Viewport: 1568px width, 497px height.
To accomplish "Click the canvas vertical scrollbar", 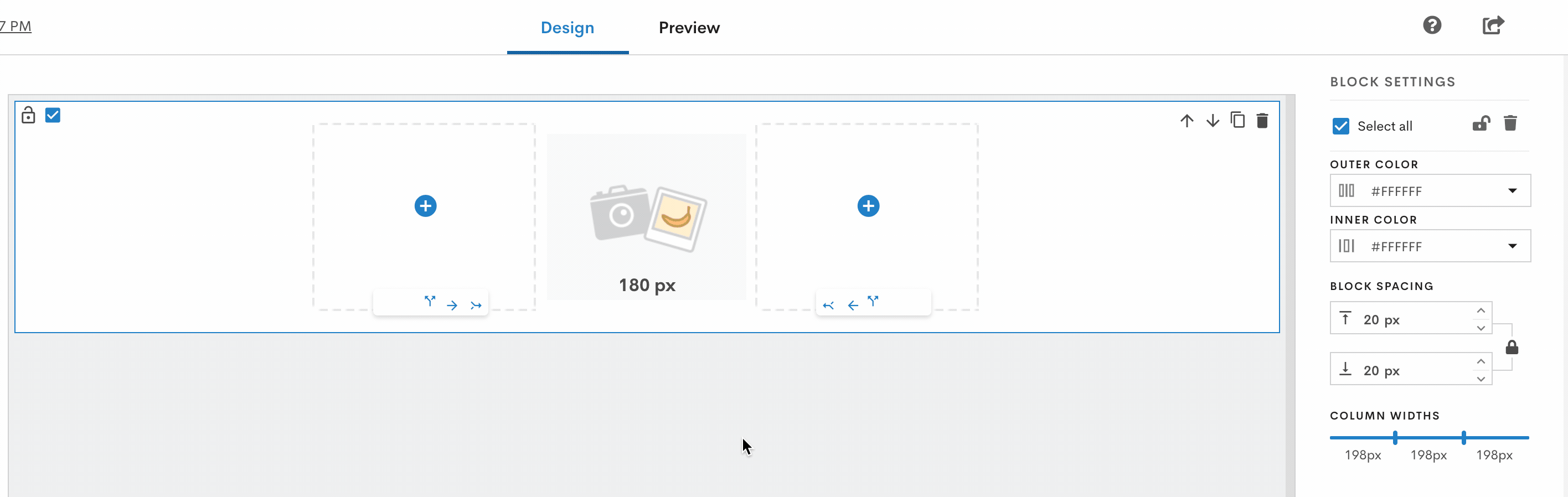I will (x=1290, y=296).
